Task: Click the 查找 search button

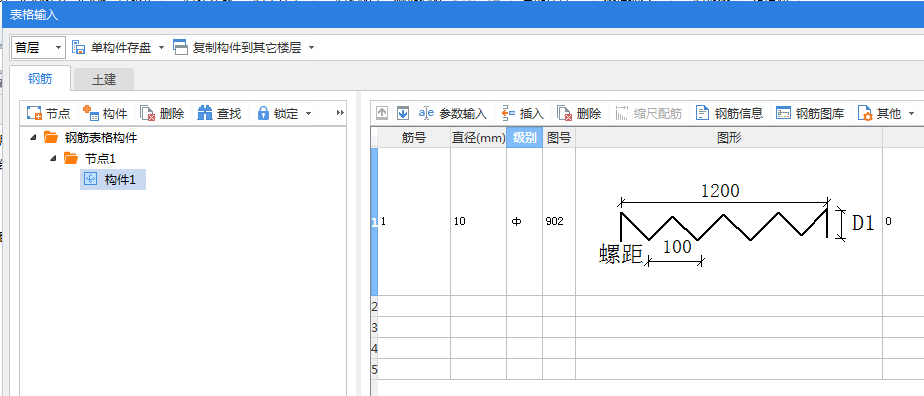Action: [x=219, y=113]
